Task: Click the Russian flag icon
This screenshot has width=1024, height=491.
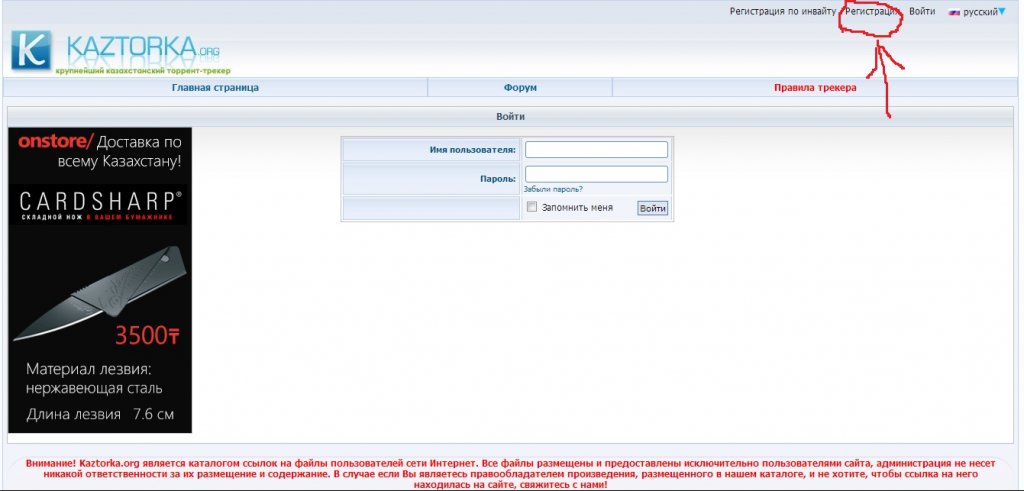Action: [954, 12]
